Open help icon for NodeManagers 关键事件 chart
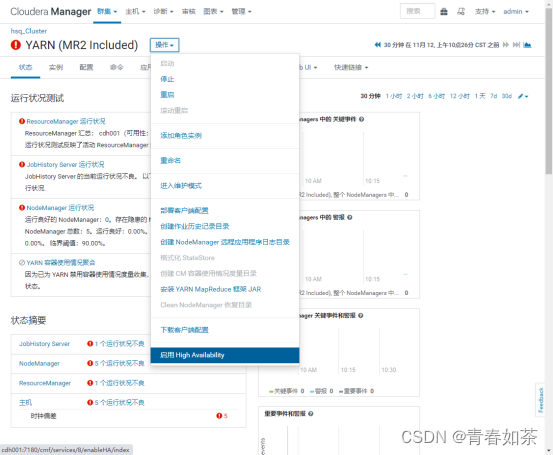The image size is (553, 455). 361,119
